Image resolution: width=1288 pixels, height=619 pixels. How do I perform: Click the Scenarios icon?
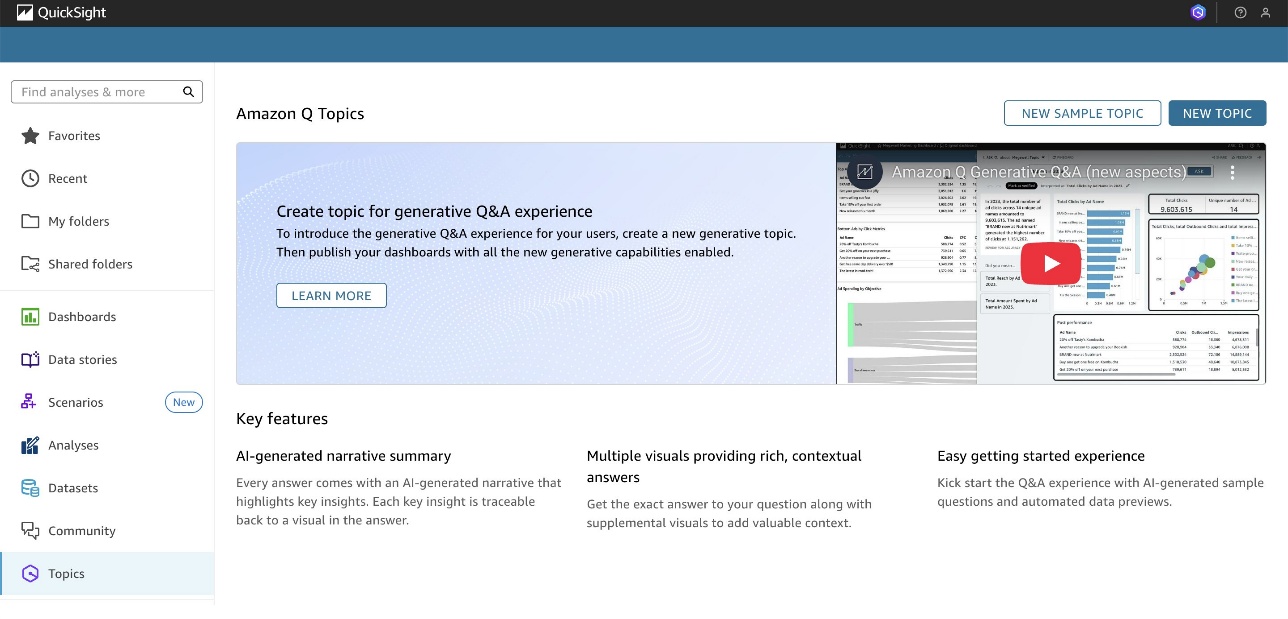[x=30, y=403]
